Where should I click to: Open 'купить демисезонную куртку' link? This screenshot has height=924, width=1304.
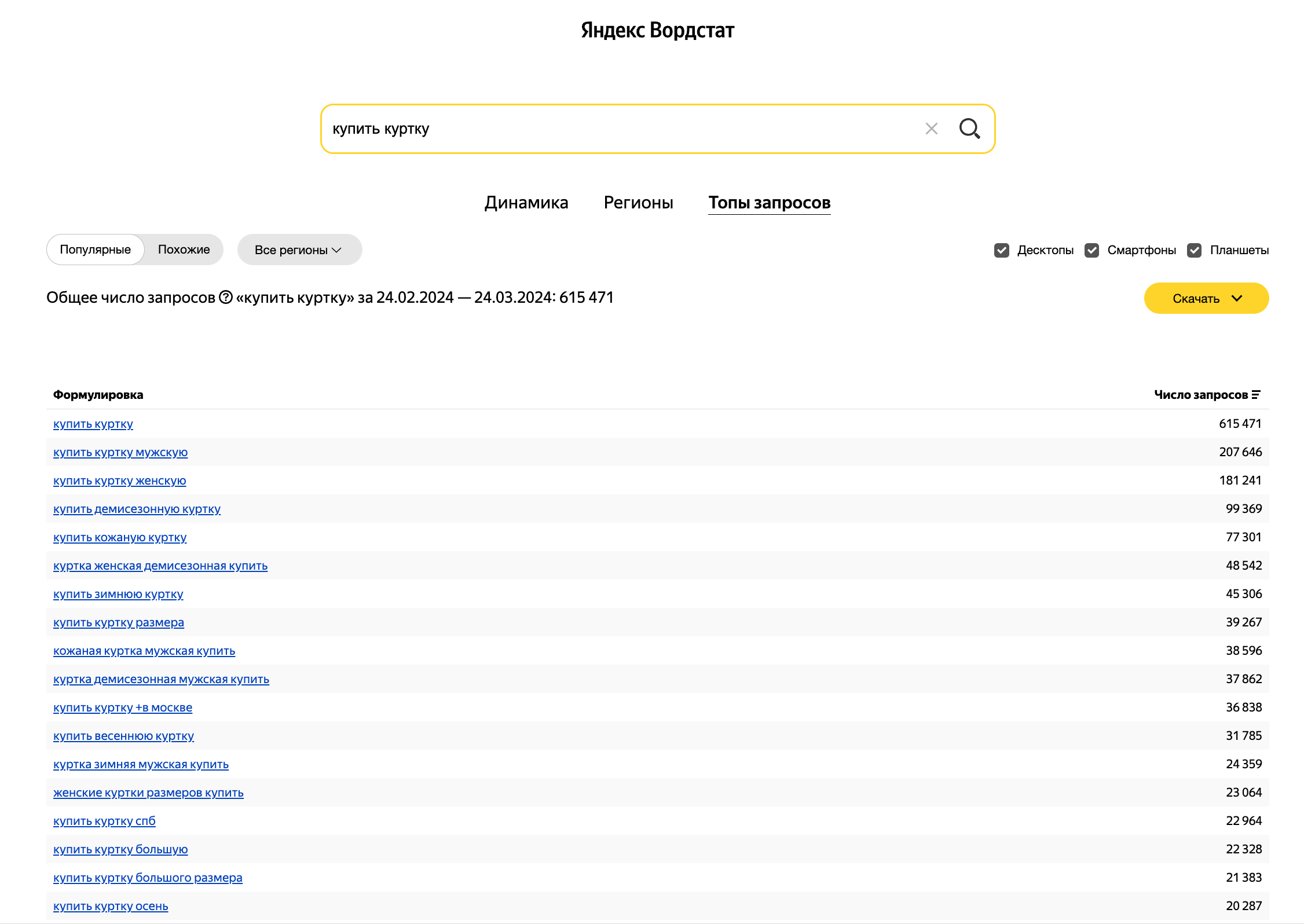137,509
